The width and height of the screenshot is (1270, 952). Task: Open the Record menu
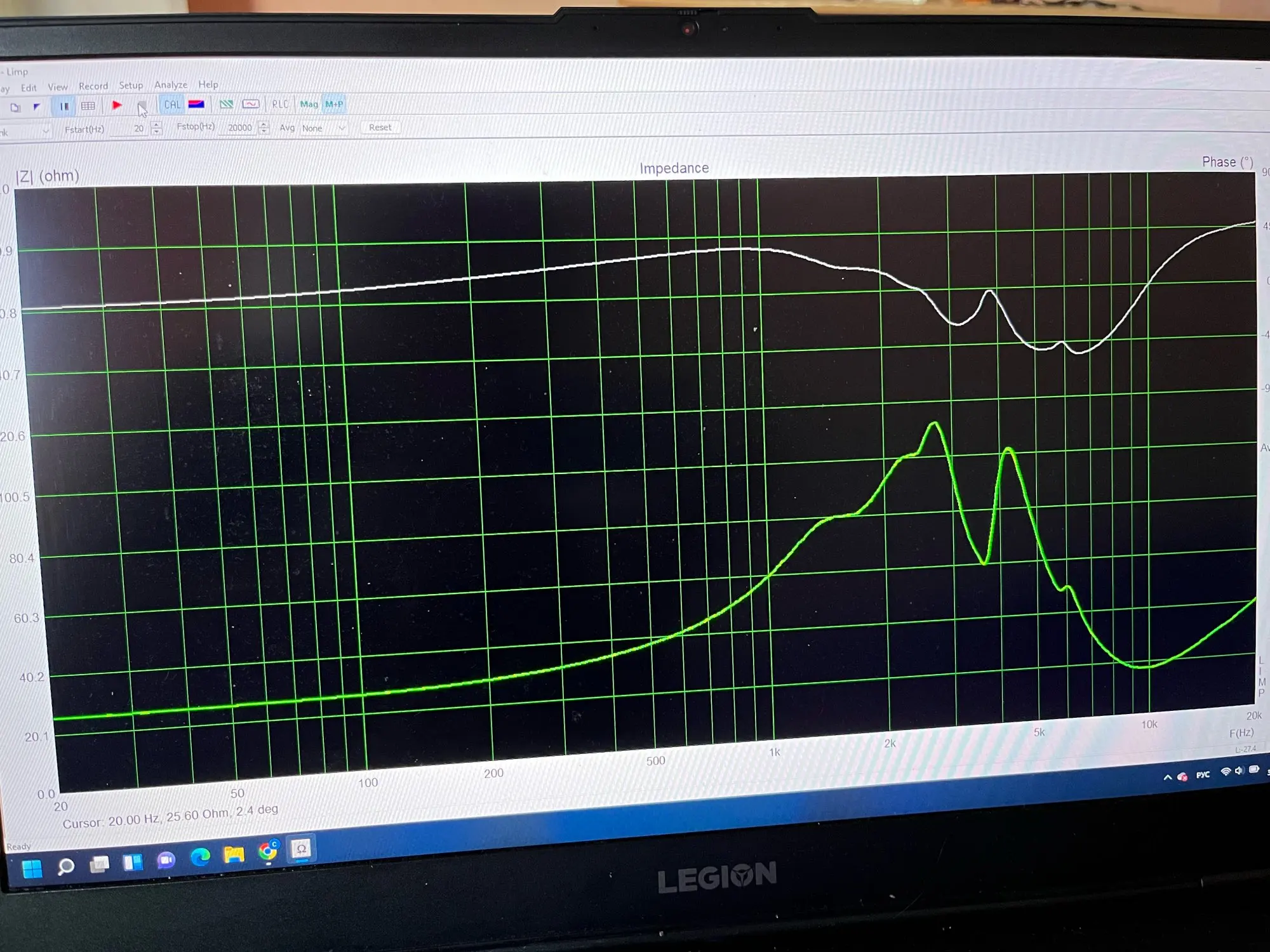pos(93,86)
